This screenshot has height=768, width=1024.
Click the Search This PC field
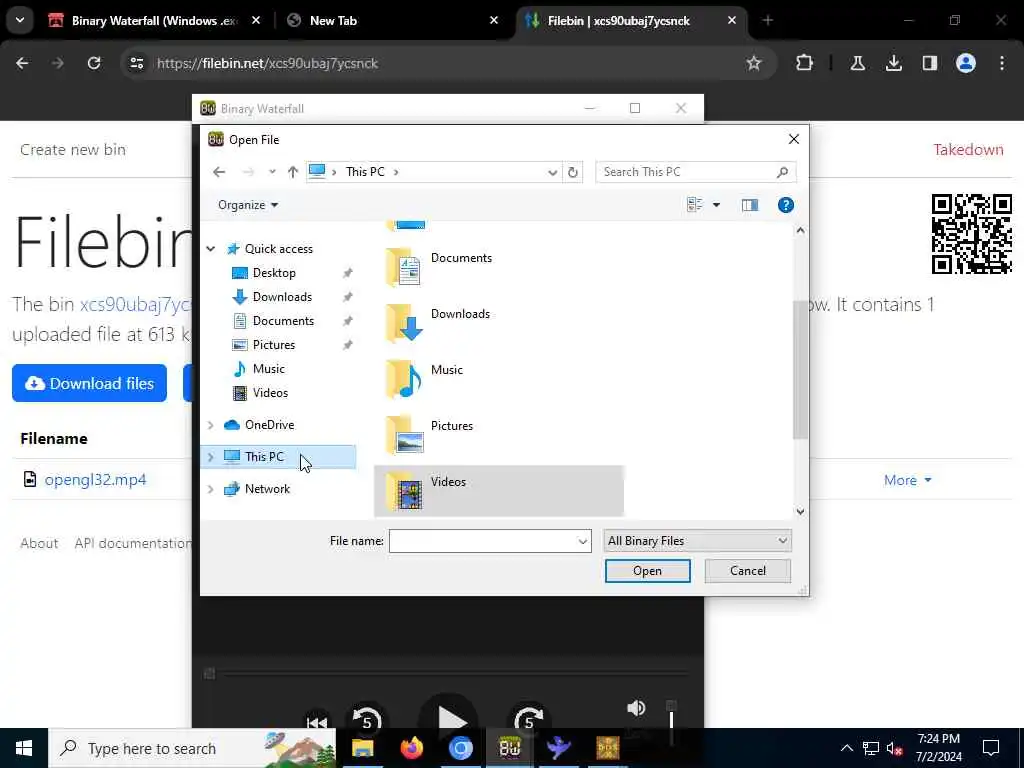(x=696, y=172)
